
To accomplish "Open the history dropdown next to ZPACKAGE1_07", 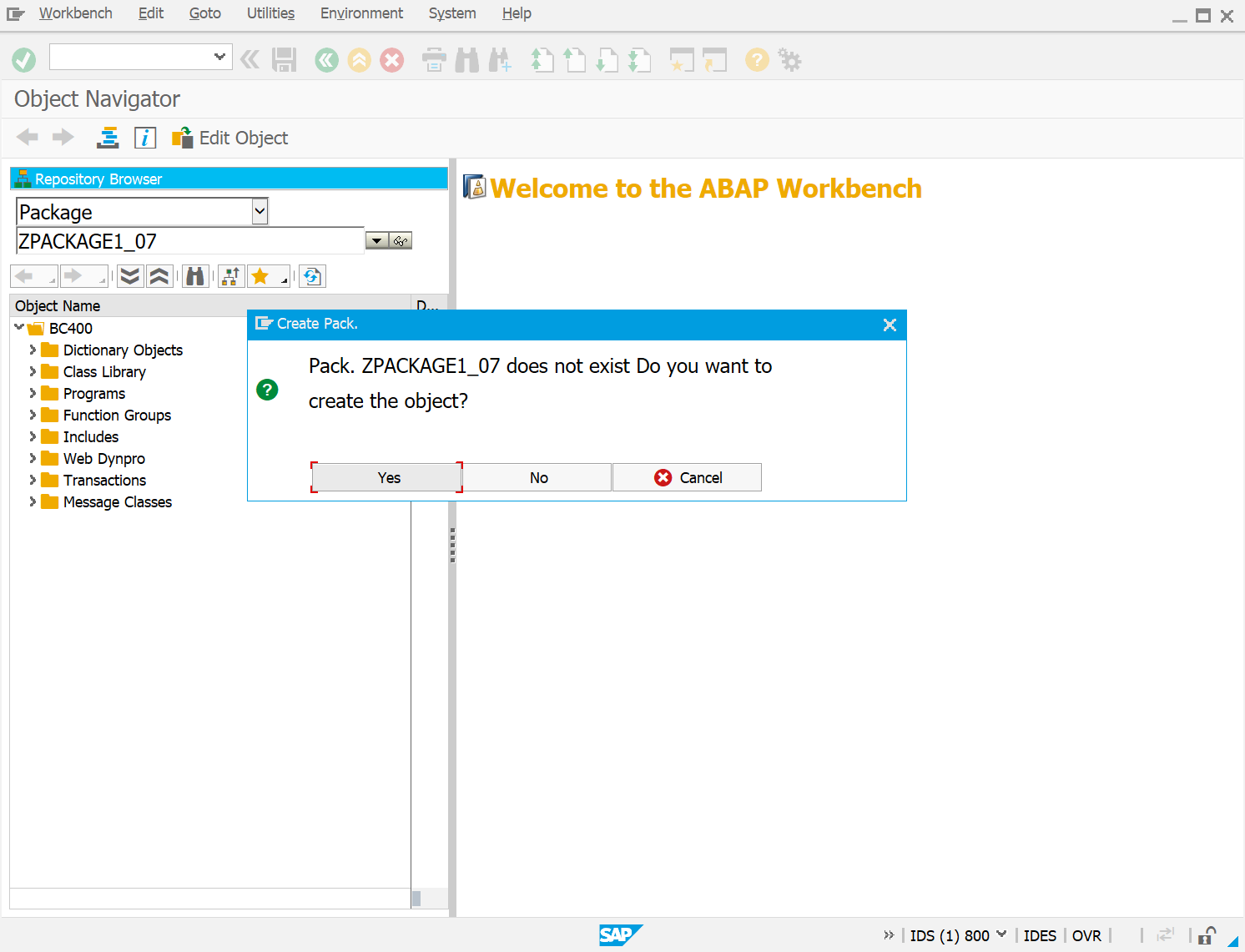I will point(377,241).
